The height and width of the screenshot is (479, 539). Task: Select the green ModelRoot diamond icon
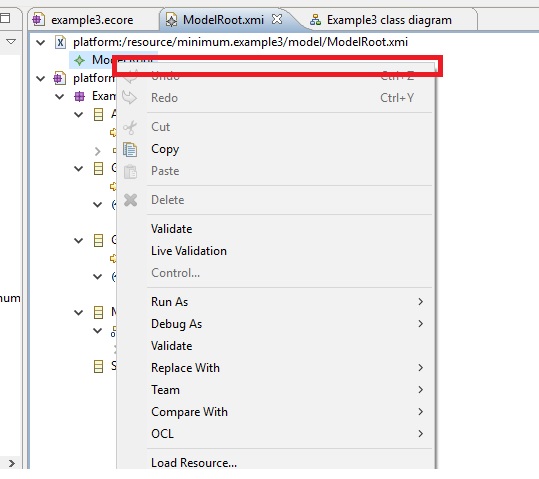click(x=79, y=61)
